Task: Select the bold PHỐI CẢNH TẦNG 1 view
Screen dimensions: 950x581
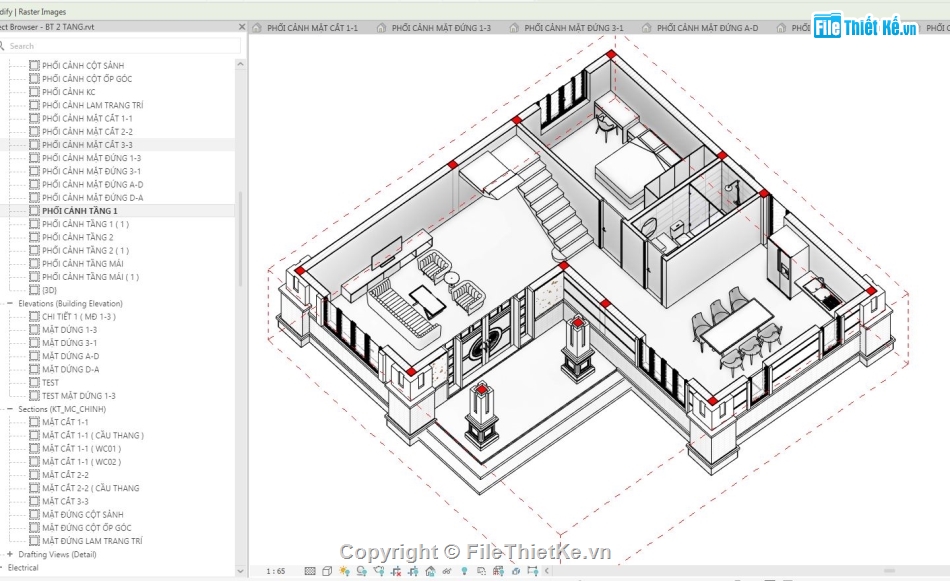Action: (80, 211)
